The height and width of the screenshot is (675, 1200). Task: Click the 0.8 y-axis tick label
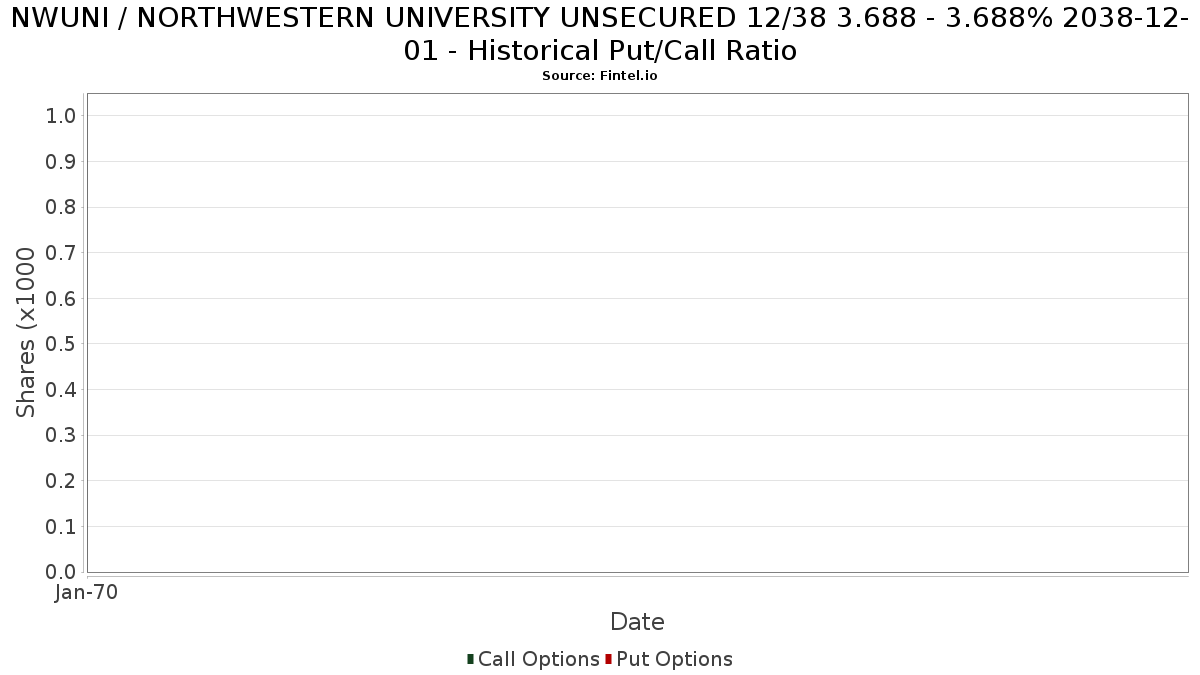tap(61, 207)
